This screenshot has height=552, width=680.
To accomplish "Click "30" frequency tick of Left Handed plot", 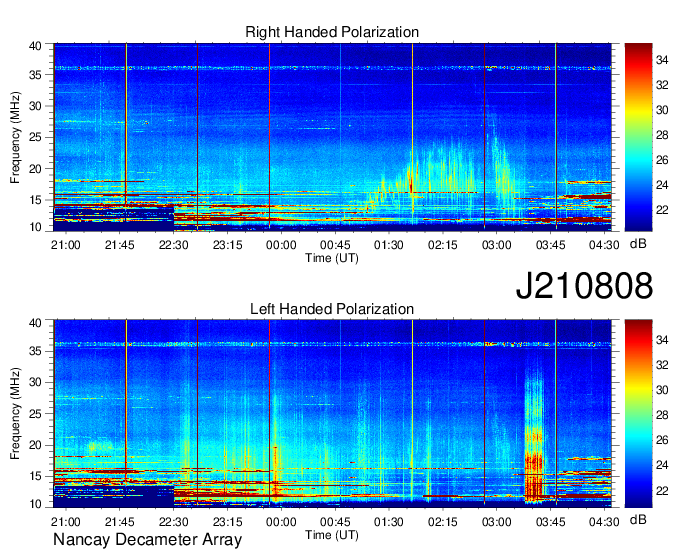I will 35,382.
